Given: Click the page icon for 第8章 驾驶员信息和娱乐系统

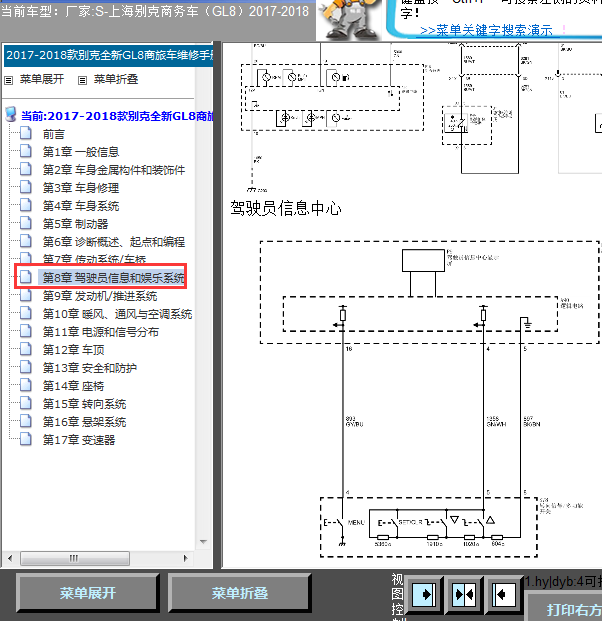Looking at the screenshot, I should (26, 277).
